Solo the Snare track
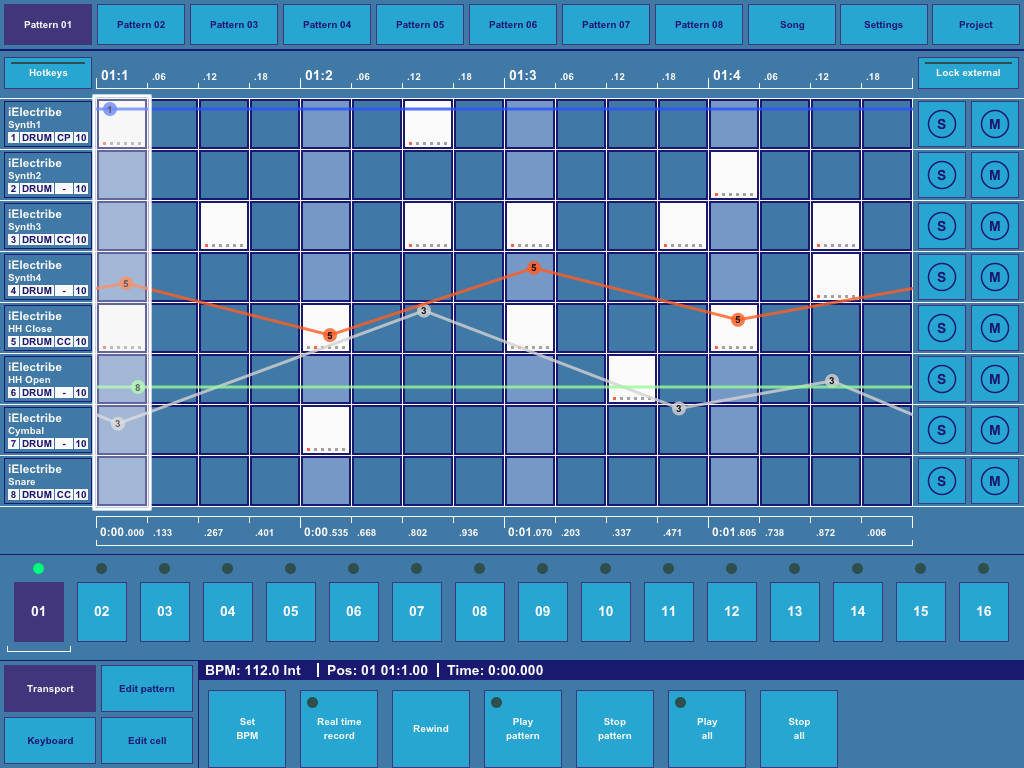The width and height of the screenshot is (1024, 768). tap(941, 481)
